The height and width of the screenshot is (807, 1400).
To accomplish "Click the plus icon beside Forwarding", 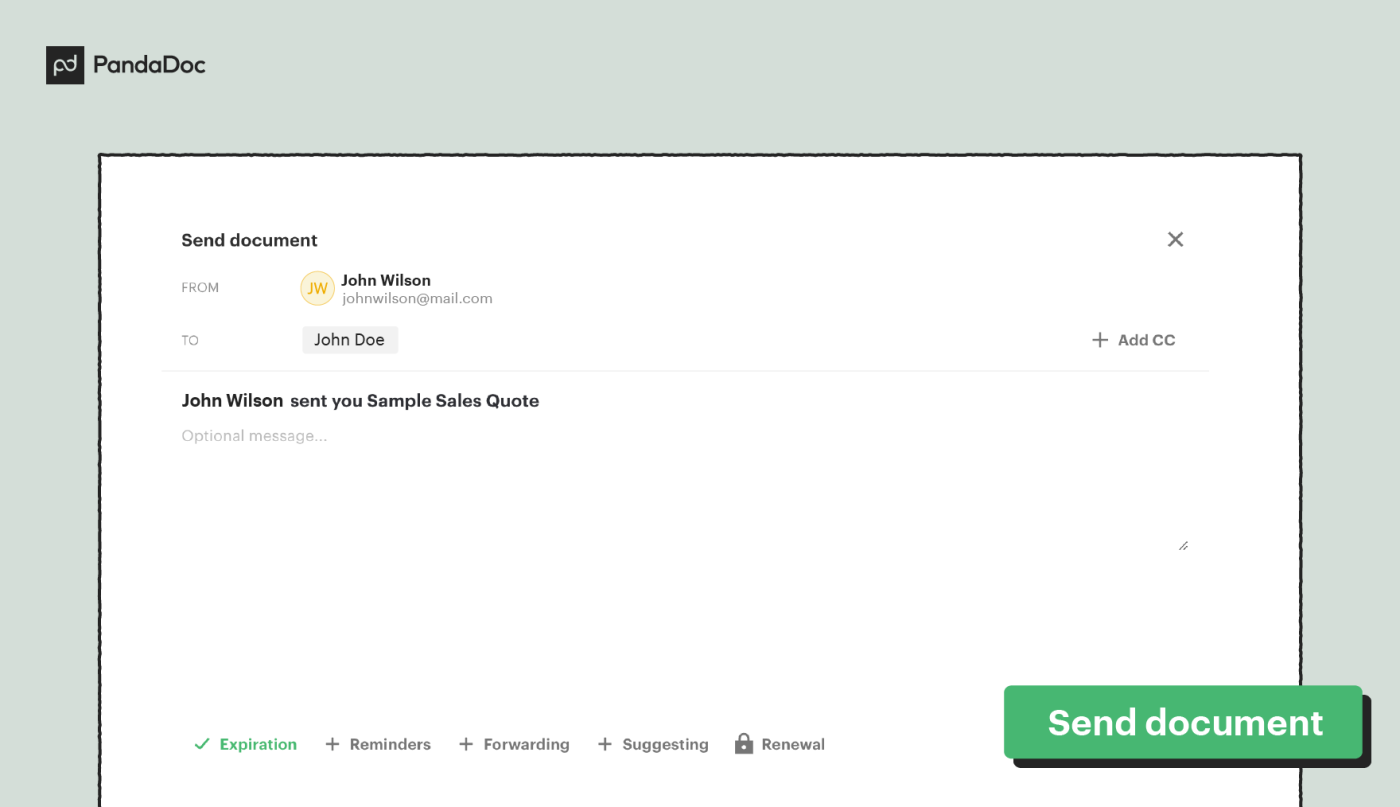I will coord(466,744).
